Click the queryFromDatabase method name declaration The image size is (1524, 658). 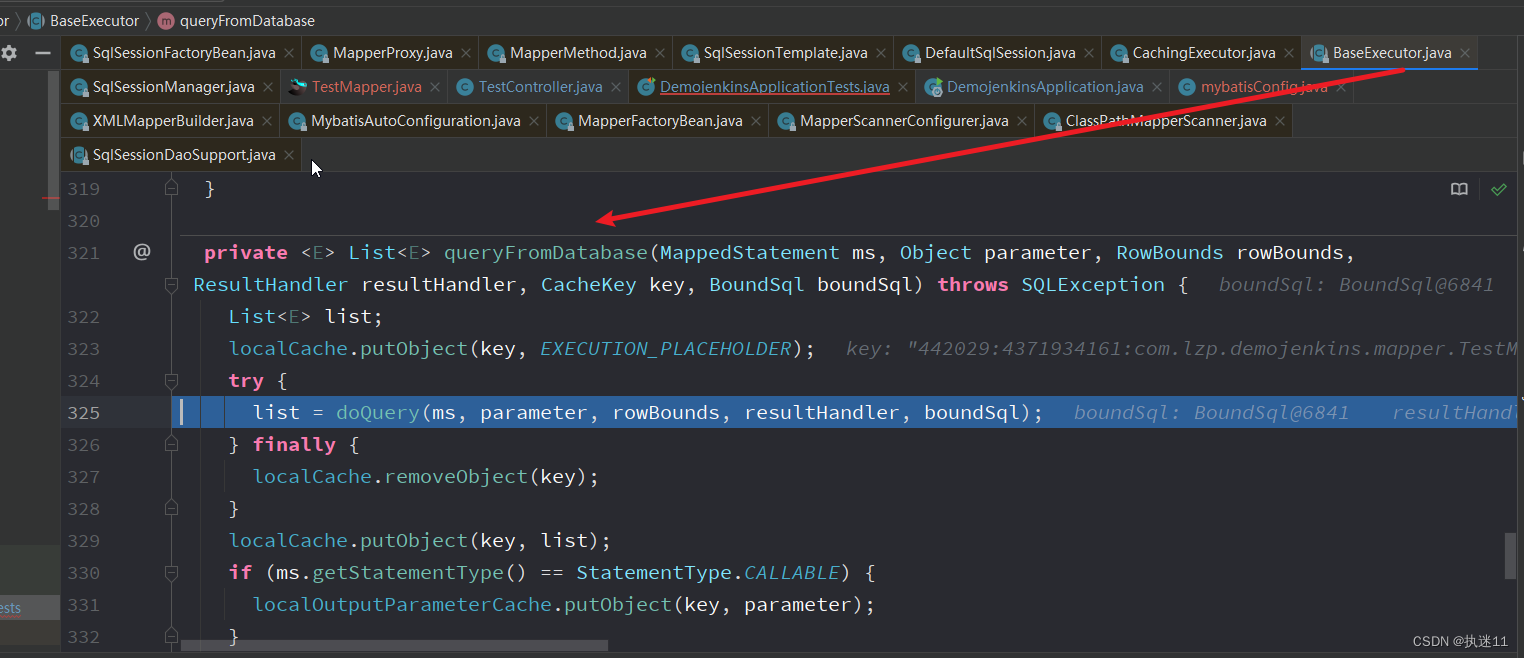click(545, 253)
